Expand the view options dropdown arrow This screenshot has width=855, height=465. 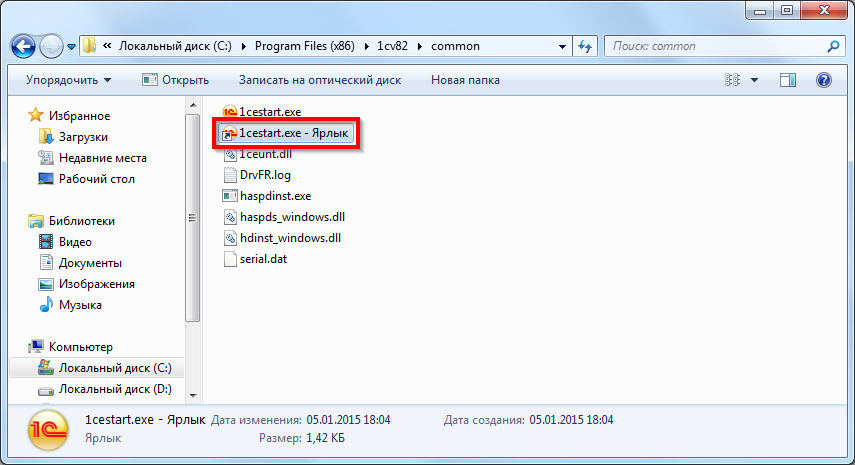click(x=754, y=80)
